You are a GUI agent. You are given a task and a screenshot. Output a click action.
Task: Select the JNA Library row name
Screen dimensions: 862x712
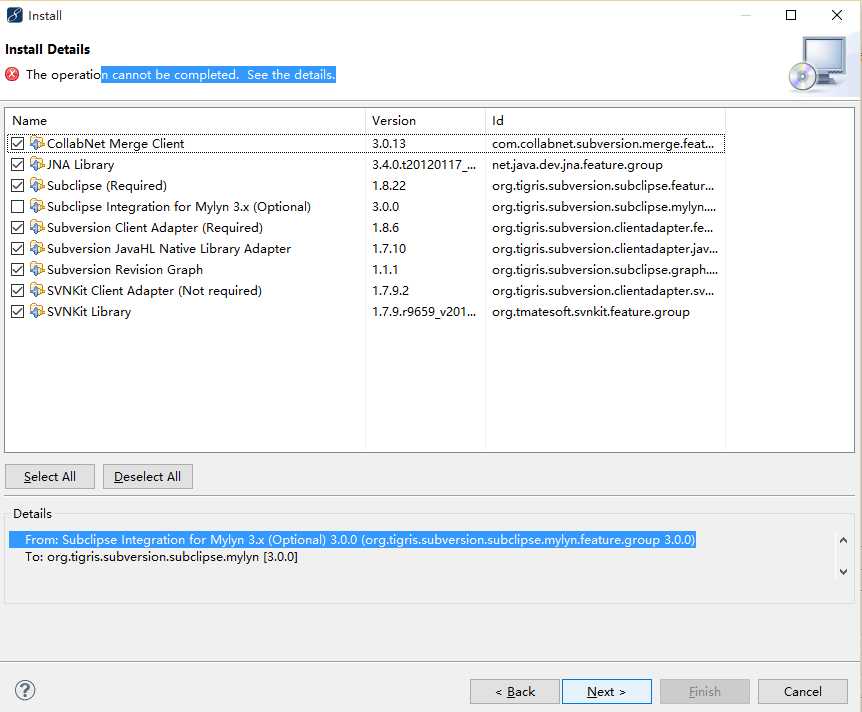coord(81,164)
